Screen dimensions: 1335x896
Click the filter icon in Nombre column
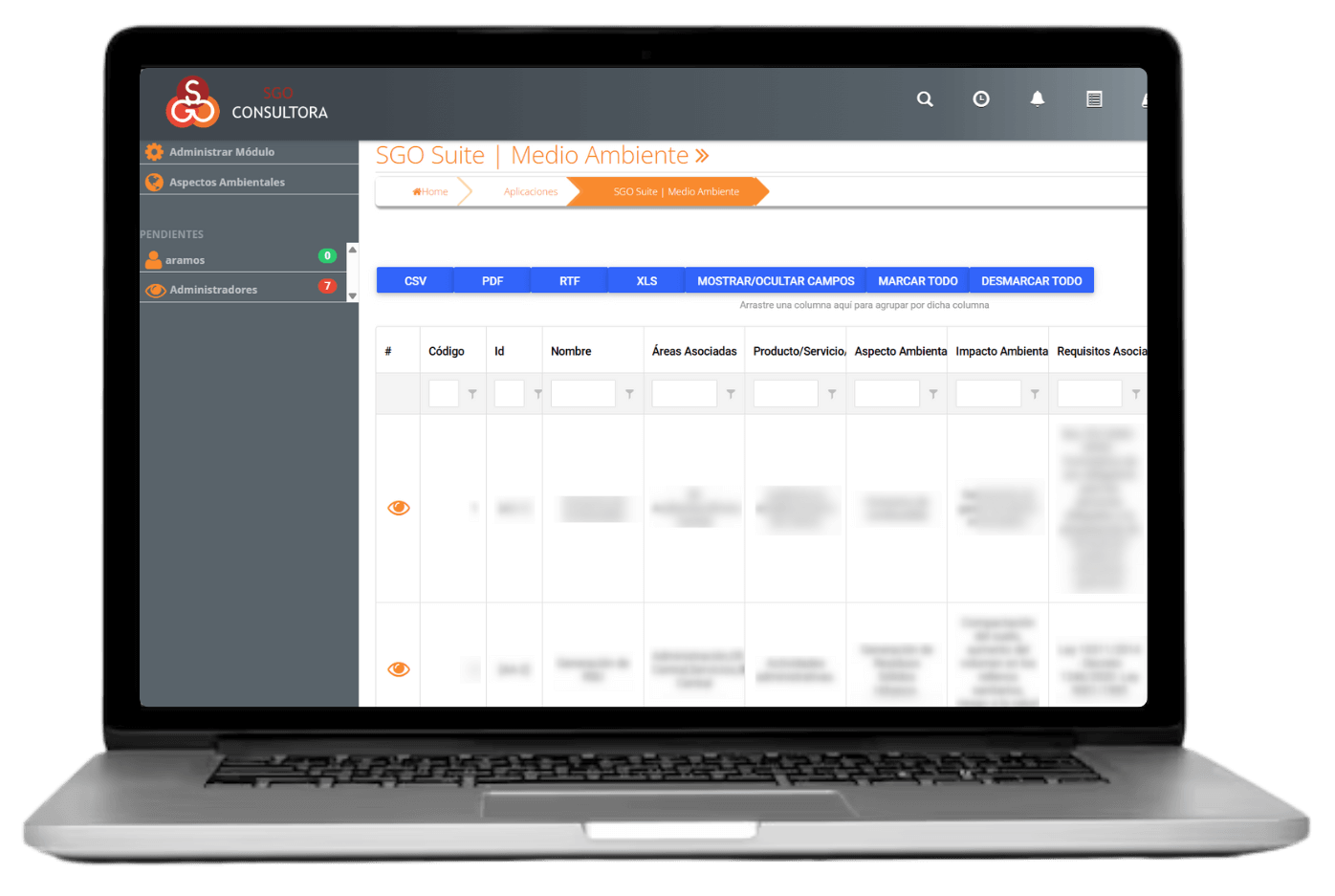[x=629, y=394]
